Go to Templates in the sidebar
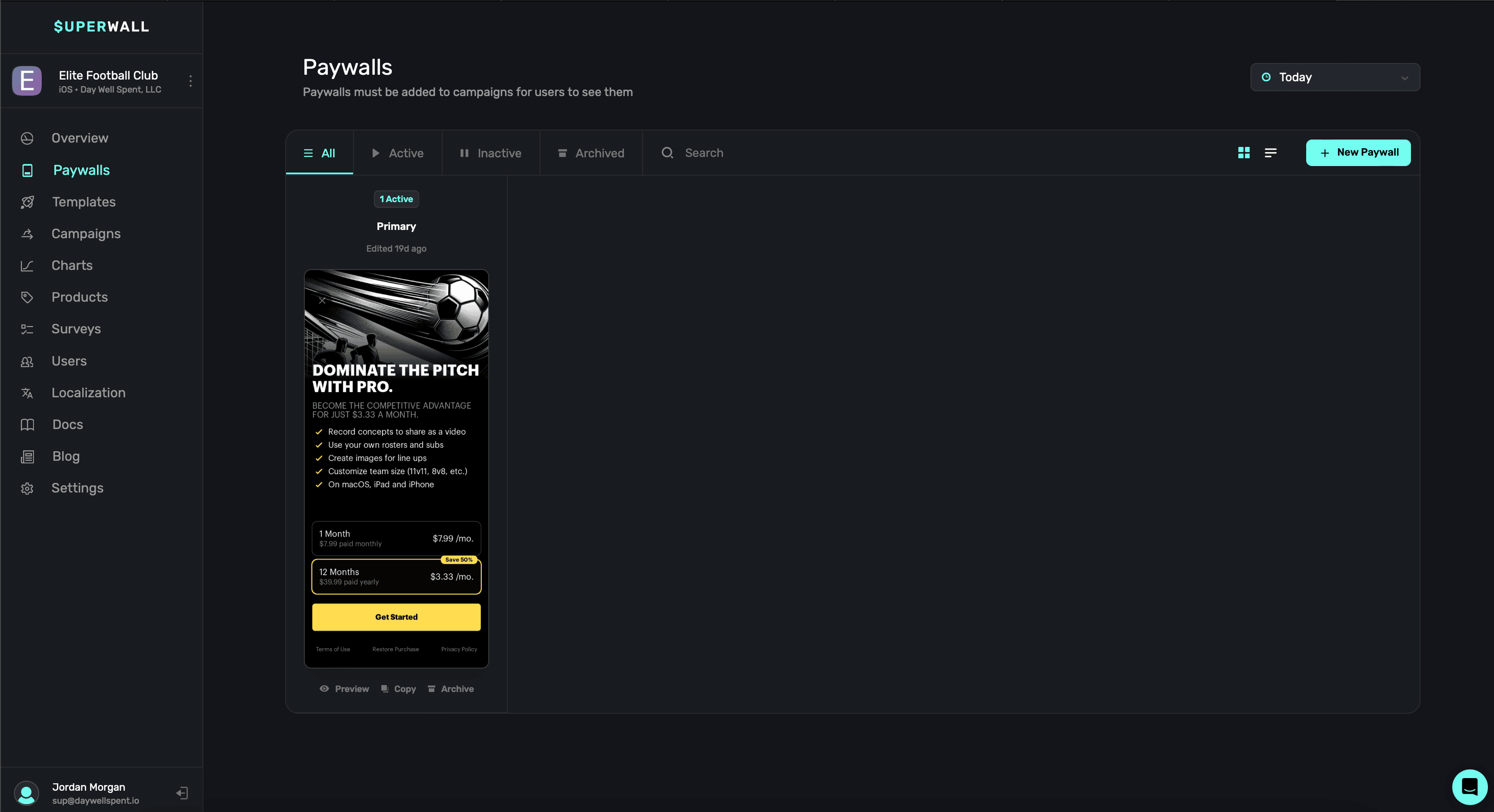Image resolution: width=1494 pixels, height=812 pixels. 83,202
